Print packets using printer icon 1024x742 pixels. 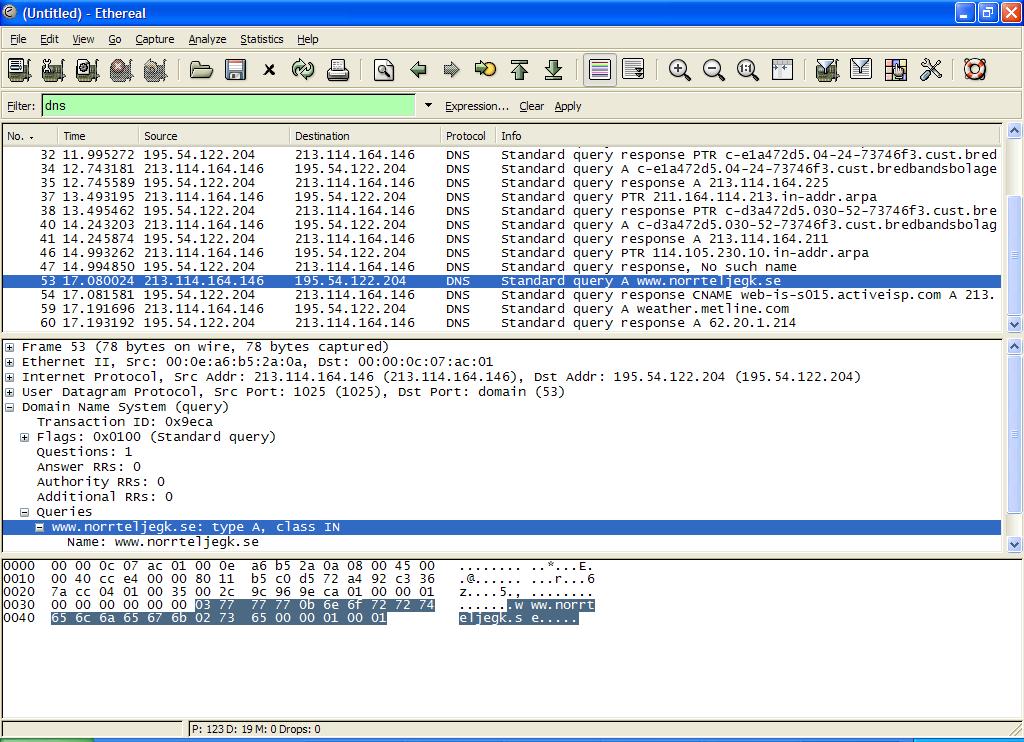click(x=338, y=69)
